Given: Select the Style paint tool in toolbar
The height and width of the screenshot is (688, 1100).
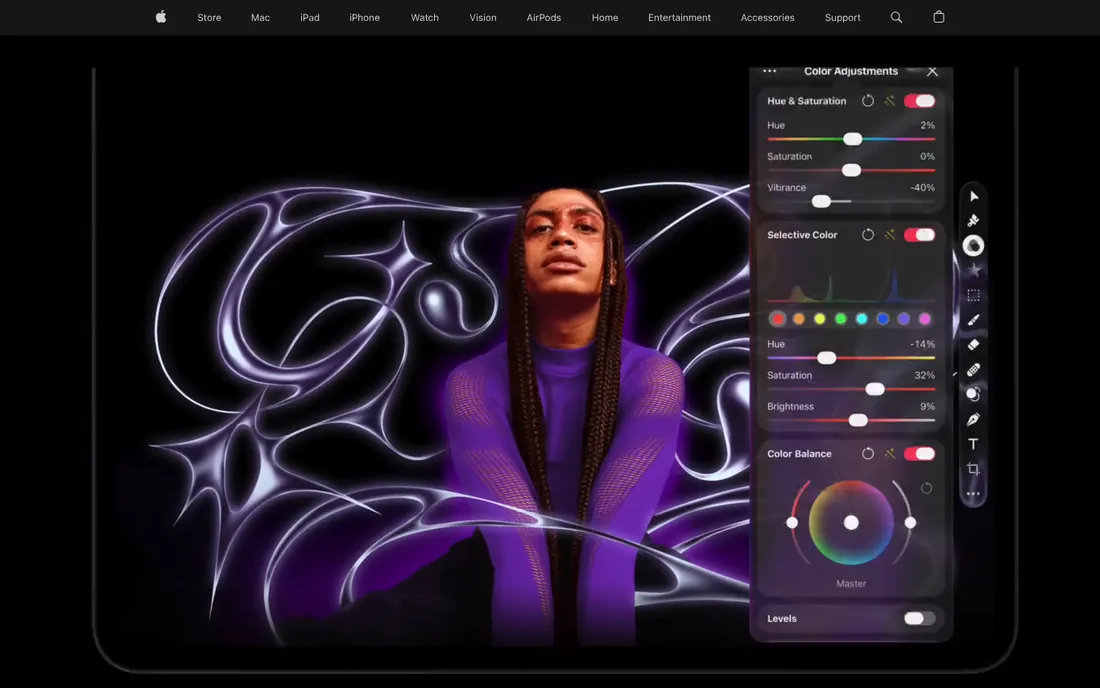Looking at the screenshot, I should pos(974,221).
